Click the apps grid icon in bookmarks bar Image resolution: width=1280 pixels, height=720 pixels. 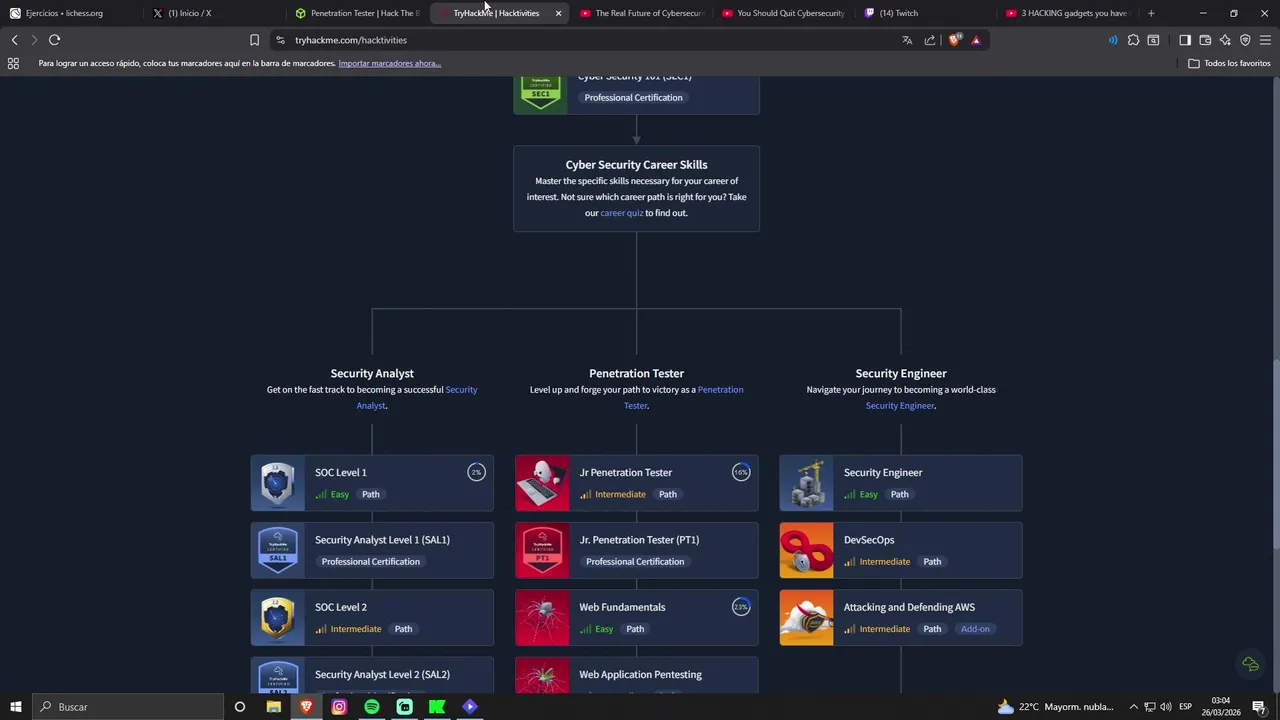[x=13, y=63]
